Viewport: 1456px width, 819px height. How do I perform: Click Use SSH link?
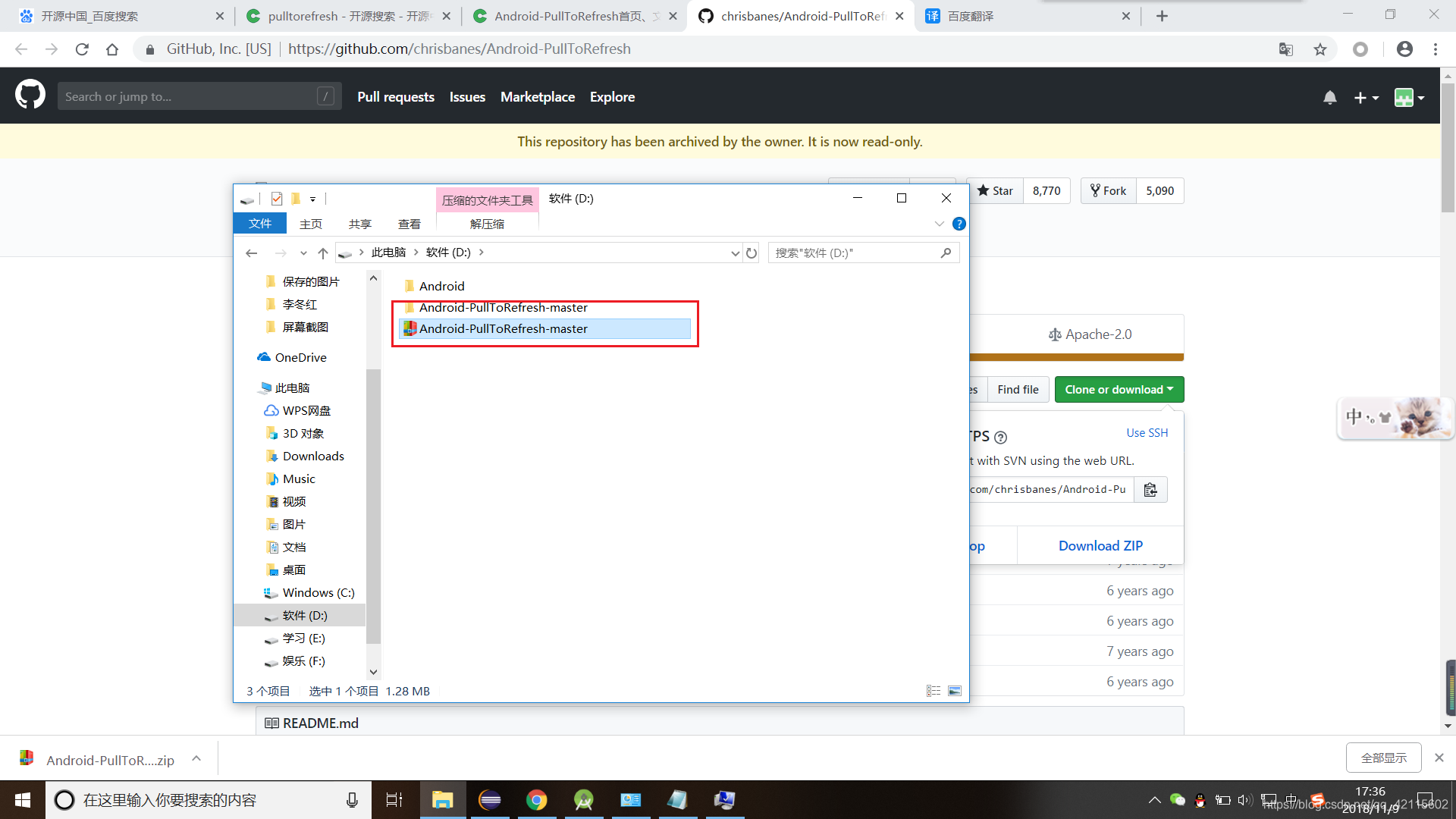pos(1147,433)
